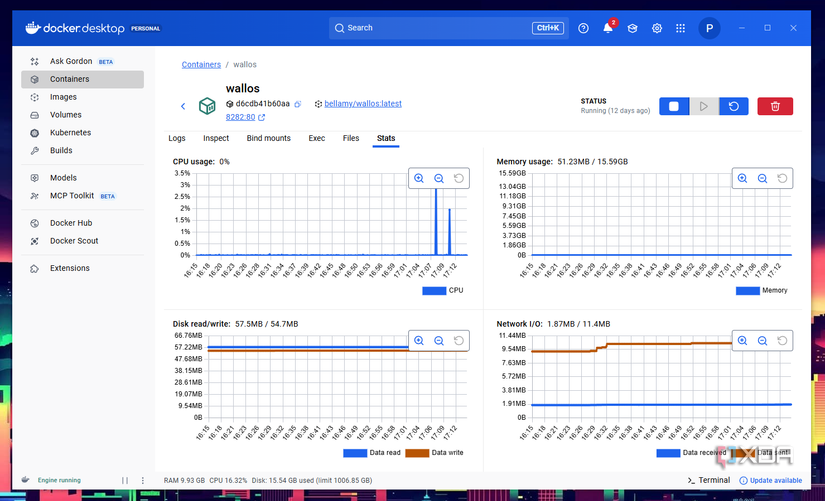
Task: Open the Terminal panel
Action: pyautogui.click(x=709, y=480)
